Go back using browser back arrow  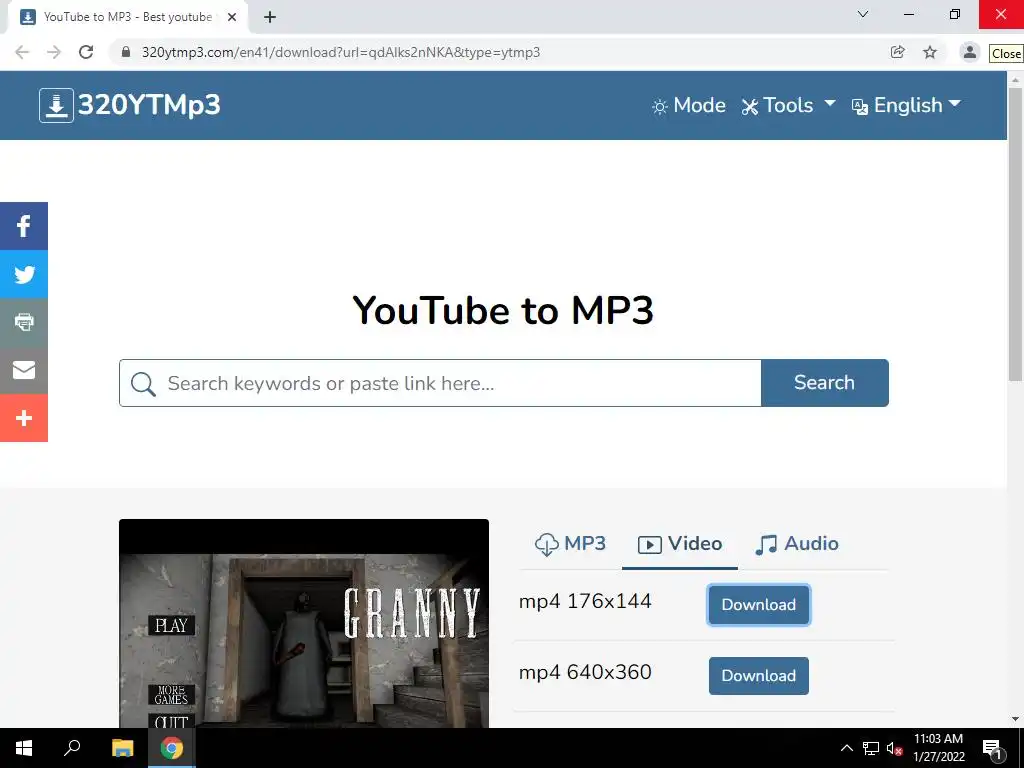tap(22, 52)
